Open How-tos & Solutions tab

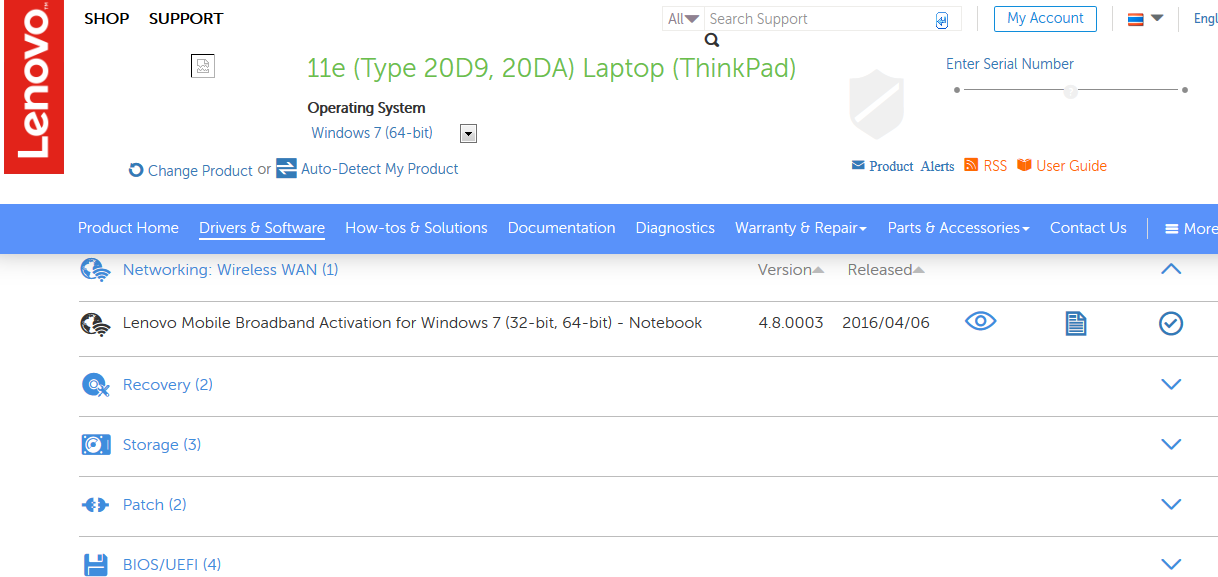point(416,228)
